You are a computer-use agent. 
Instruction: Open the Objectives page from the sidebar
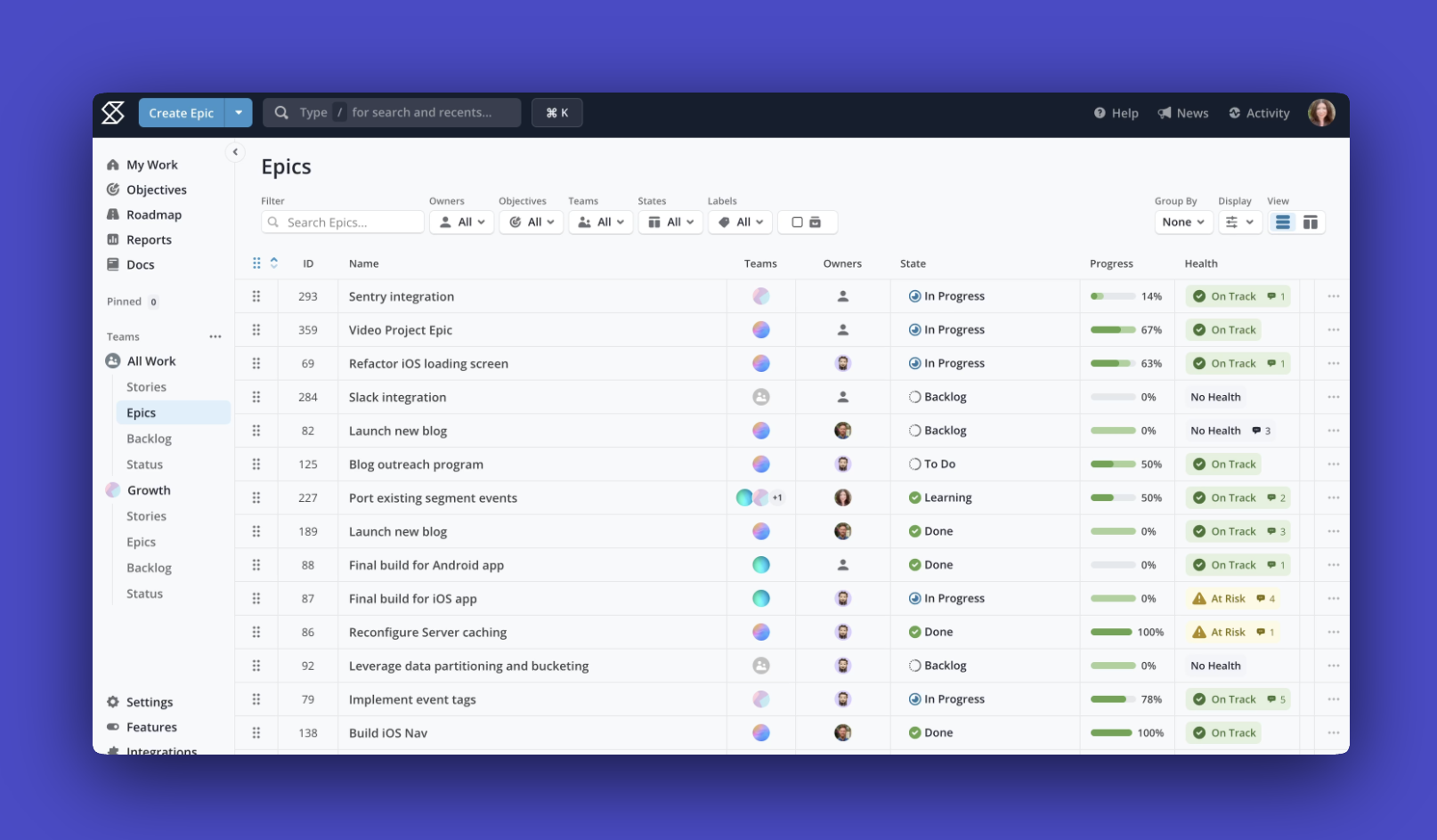point(158,190)
